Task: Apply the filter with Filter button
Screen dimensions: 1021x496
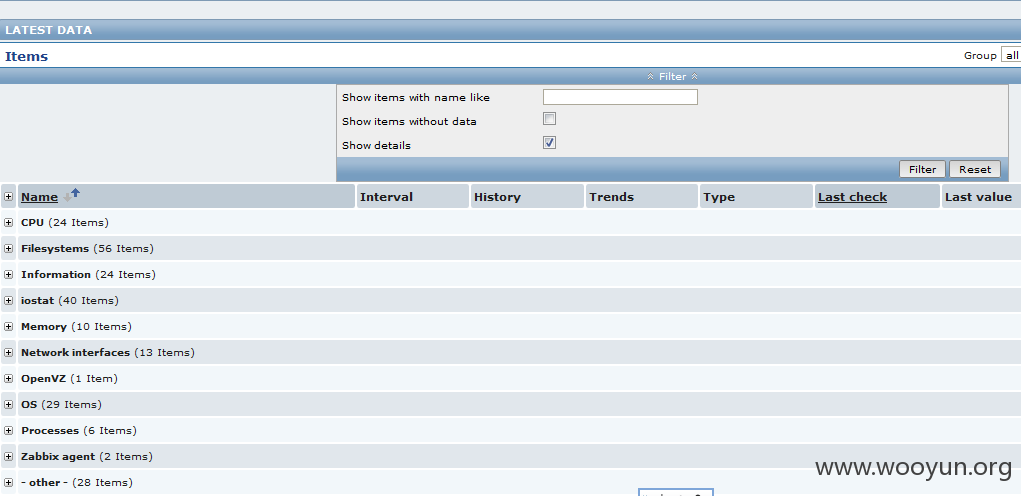Action: (922, 169)
